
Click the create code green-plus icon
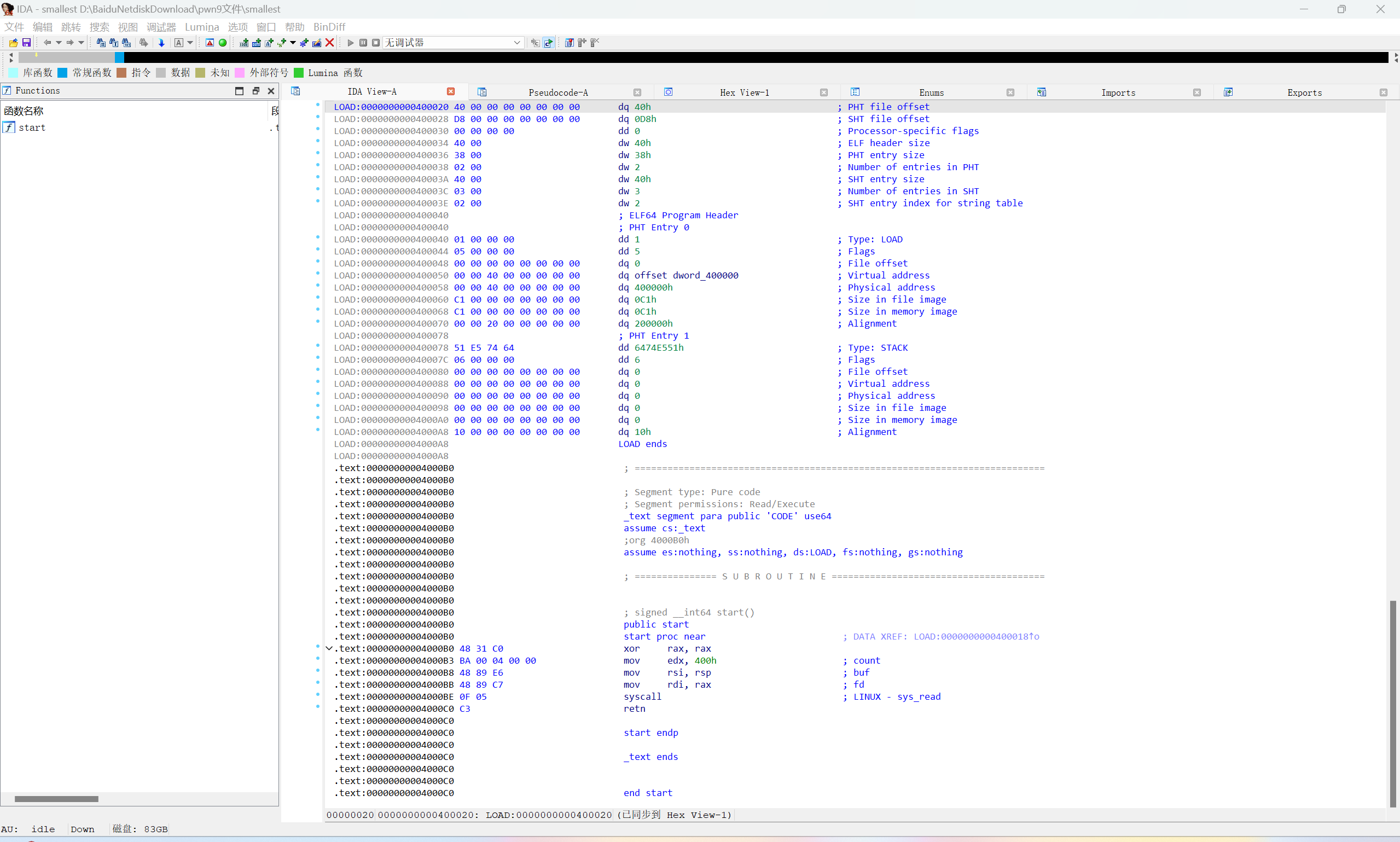click(244, 43)
